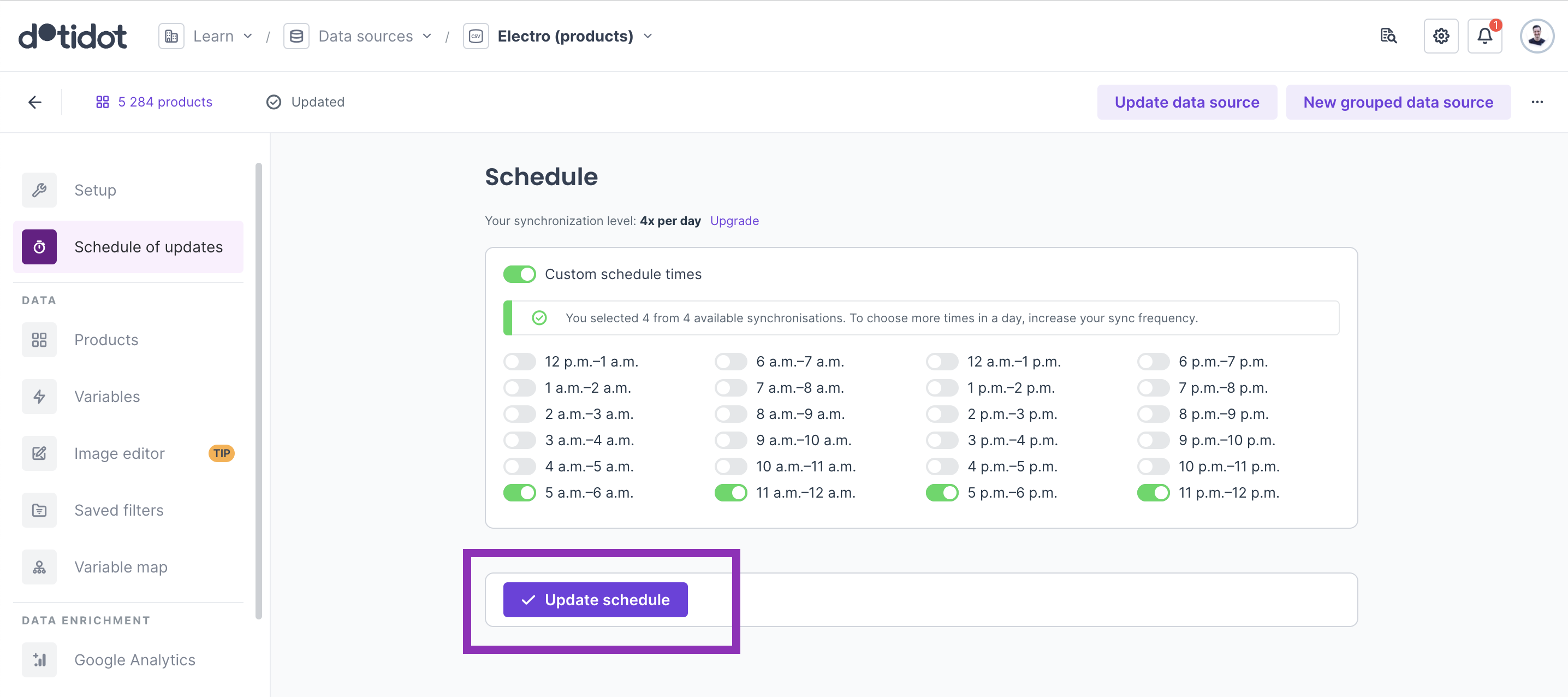Go to Saved filters in sidebar
The height and width of the screenshot is (697, 1568).
tap(118, 510)
